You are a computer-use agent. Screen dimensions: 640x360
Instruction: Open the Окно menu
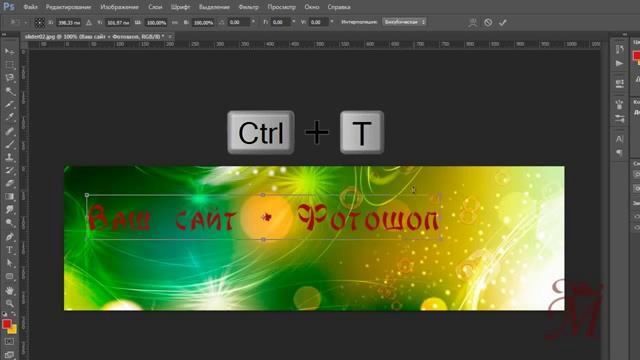[x=312, y=7]
